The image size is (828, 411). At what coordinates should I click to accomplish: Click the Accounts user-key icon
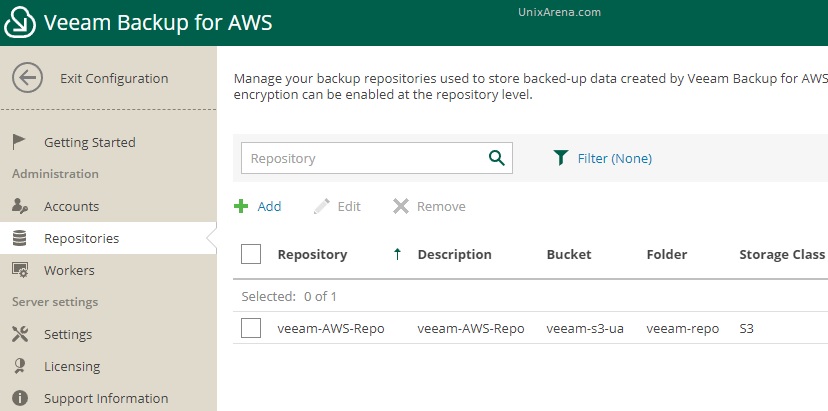coord(20,206)
